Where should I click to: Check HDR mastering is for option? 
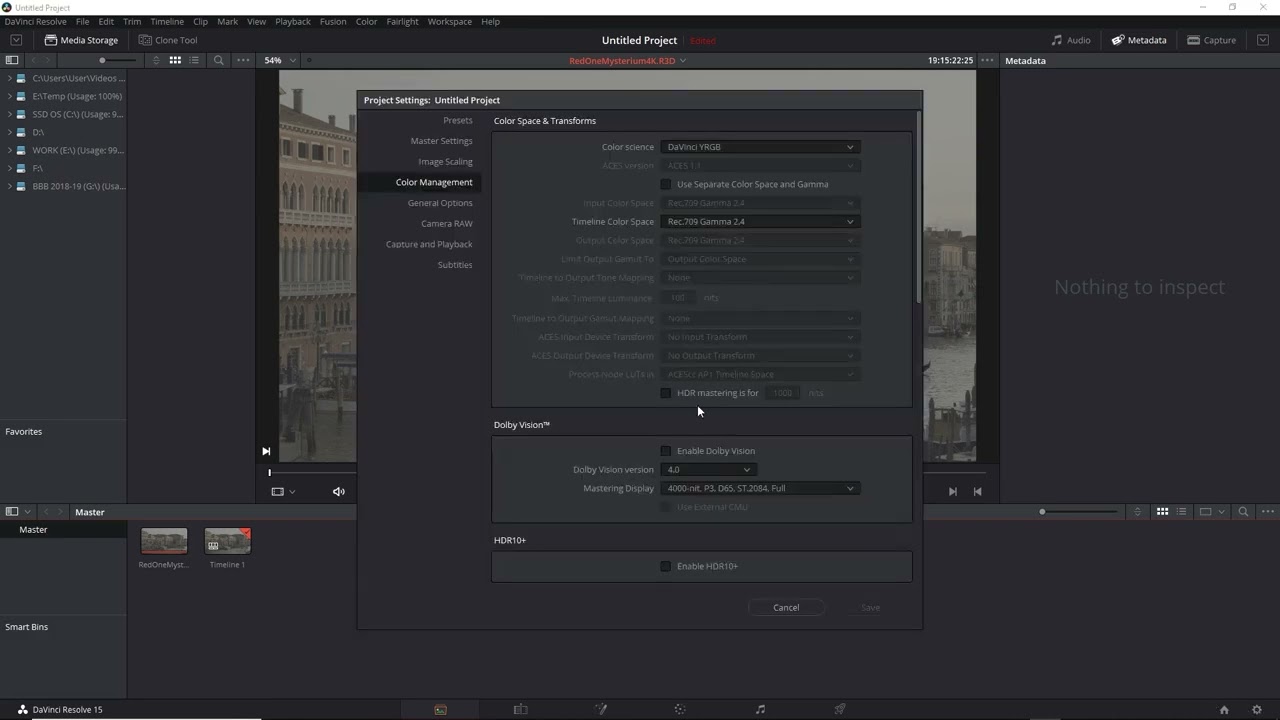coord(666,393)
